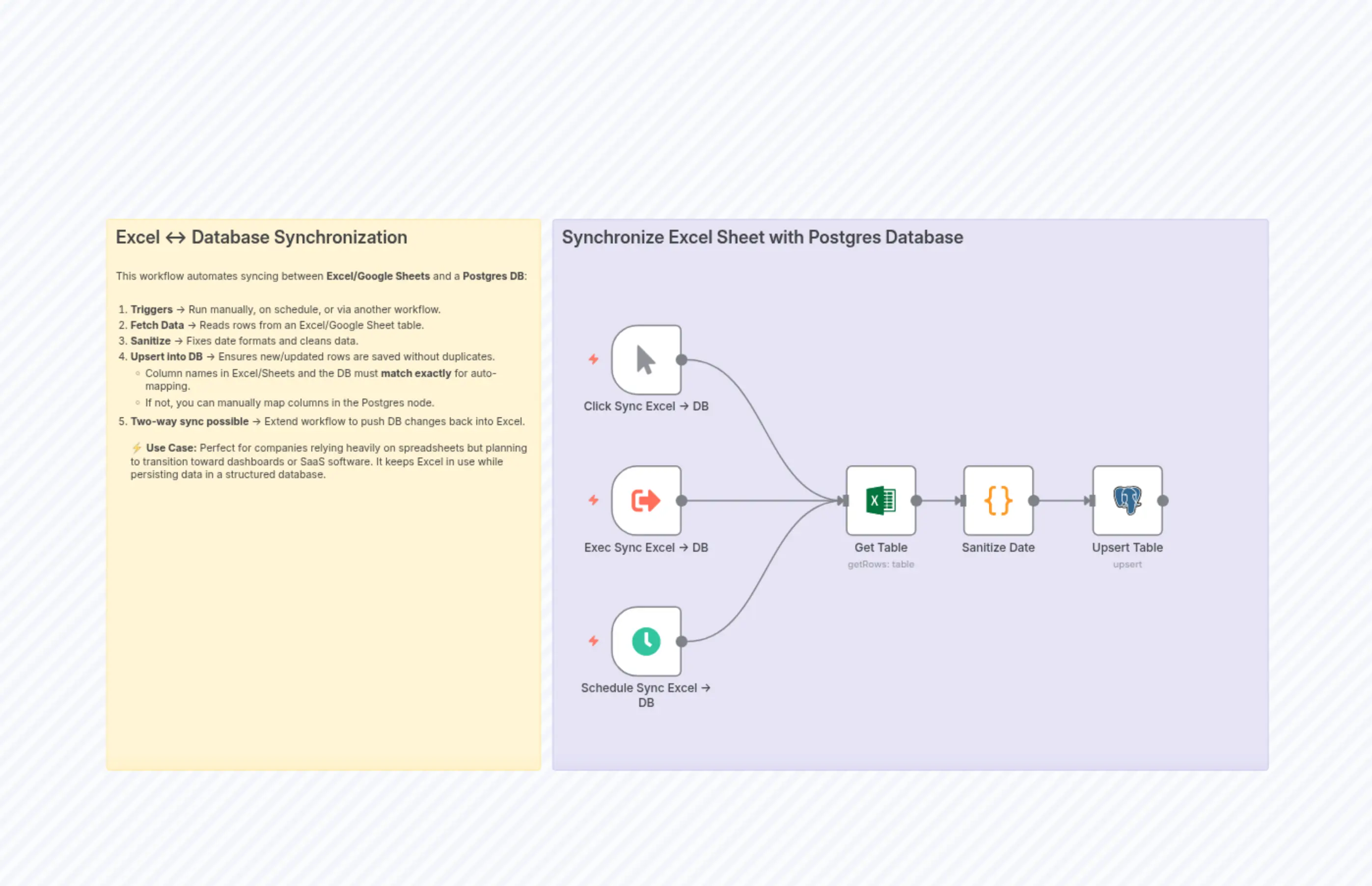The height and width of the screenshot is (886, 1372).
Task: Select the cursor icon on Click Sync Excel node
Action: 646,361
